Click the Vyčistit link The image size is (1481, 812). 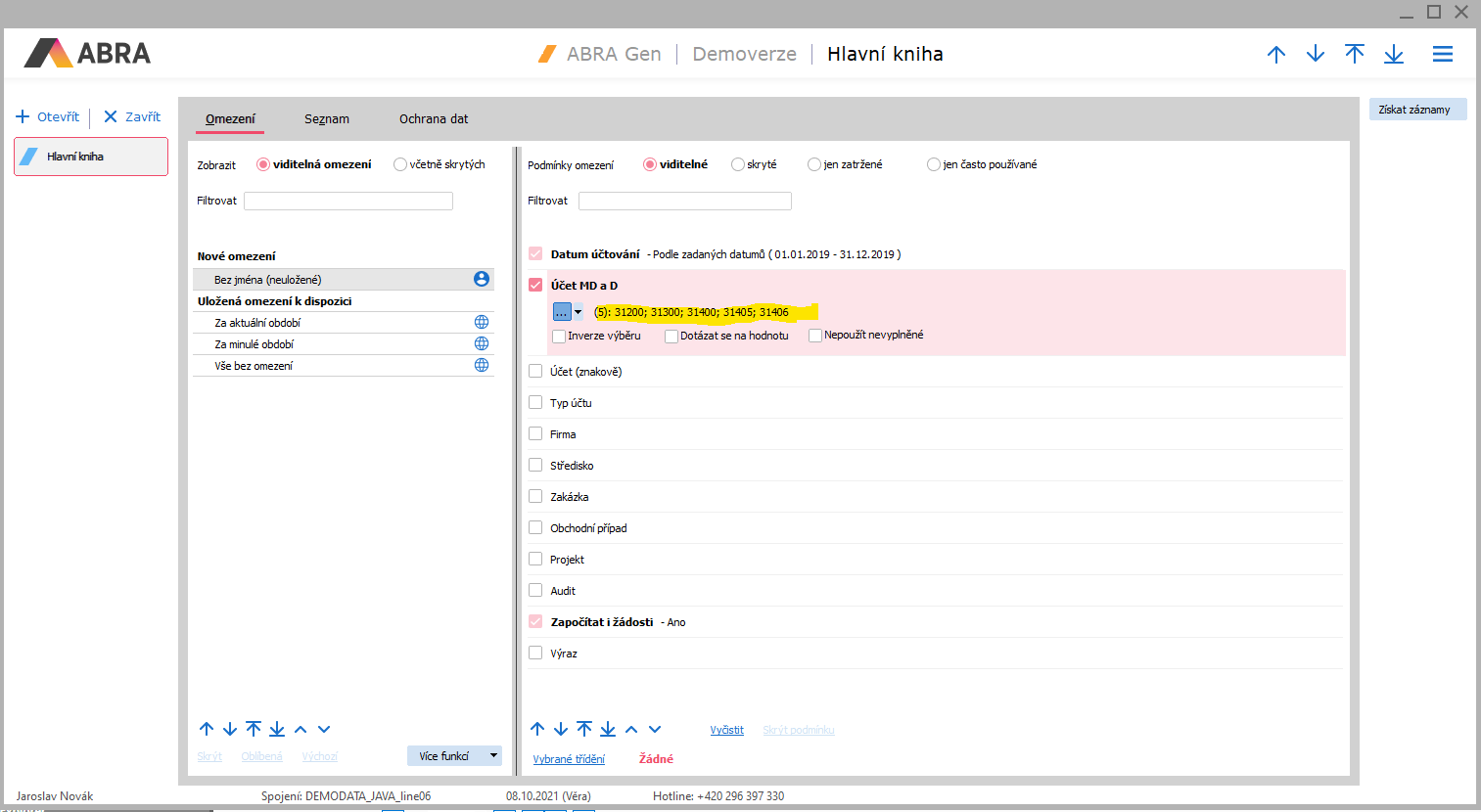[x=726, y=730]
